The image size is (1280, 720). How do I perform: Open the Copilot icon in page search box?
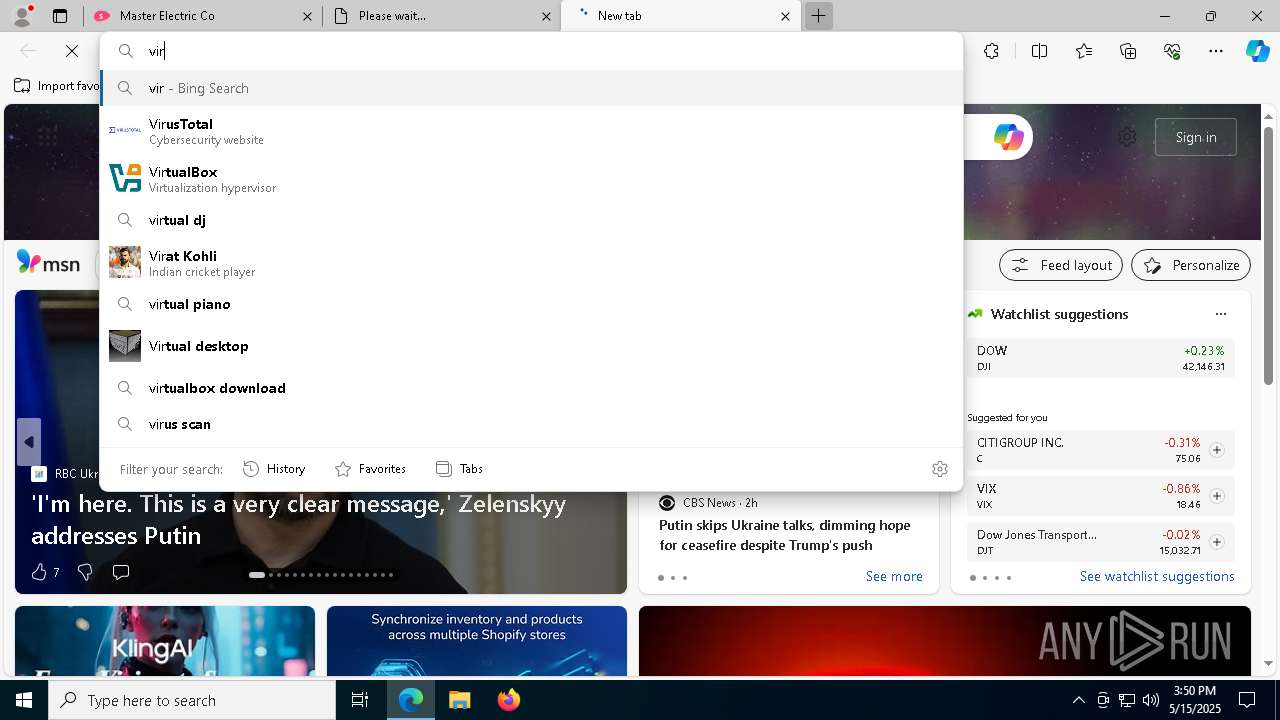click(1008, 137)
